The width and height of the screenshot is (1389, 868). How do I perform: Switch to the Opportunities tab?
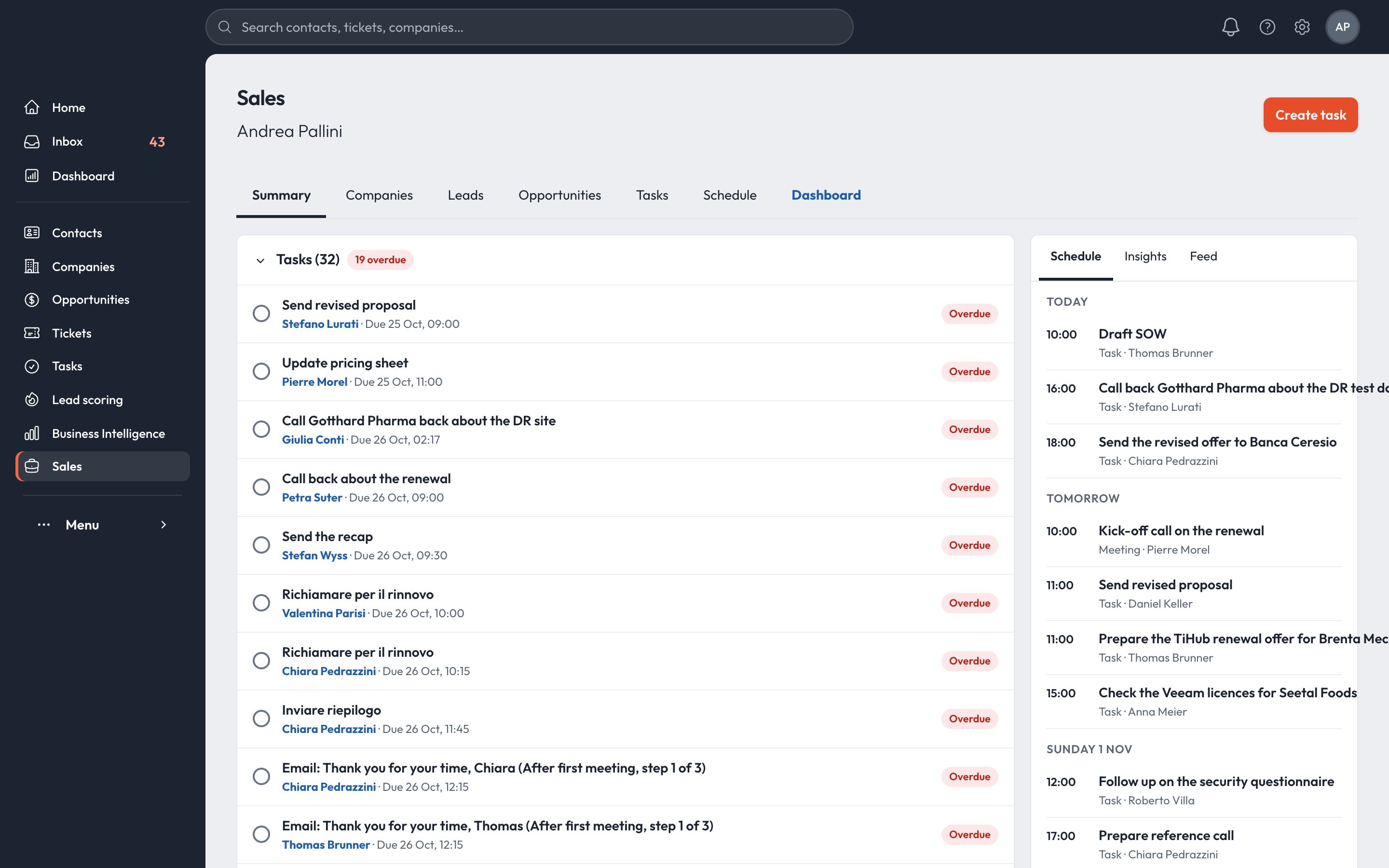pos(559,195)
